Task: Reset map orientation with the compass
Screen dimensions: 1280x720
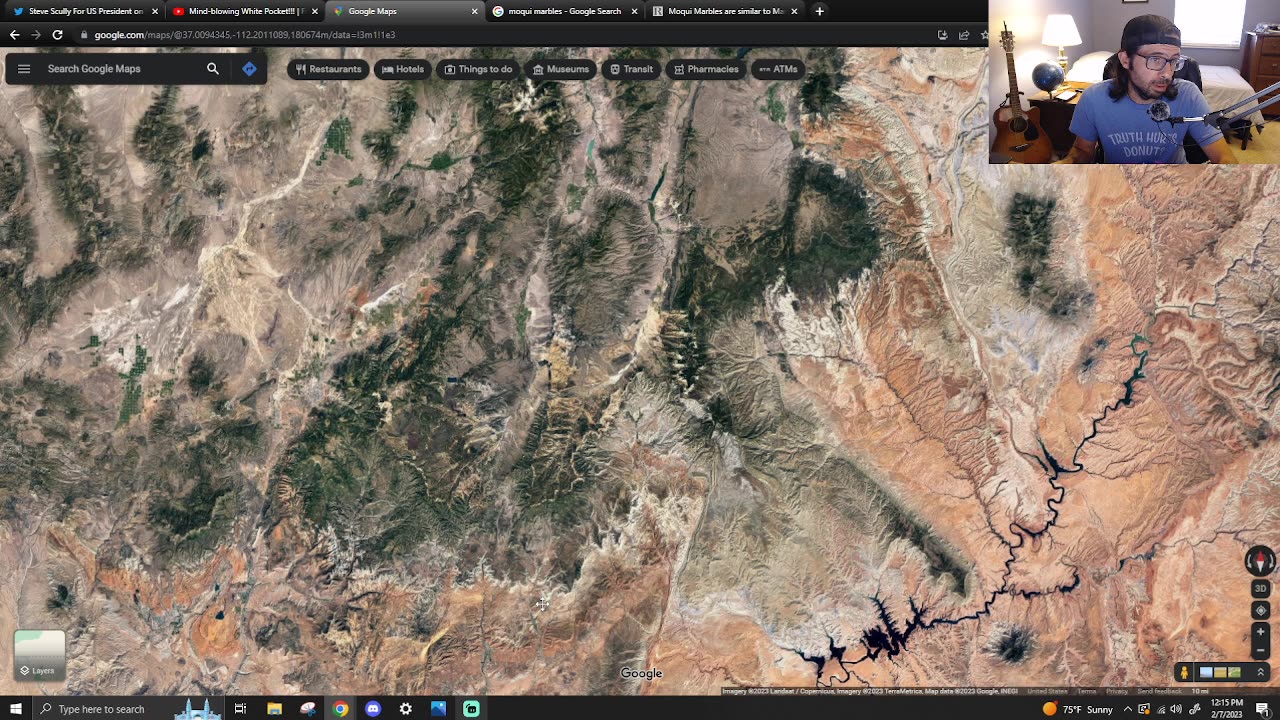Action: coord(1260,561)
